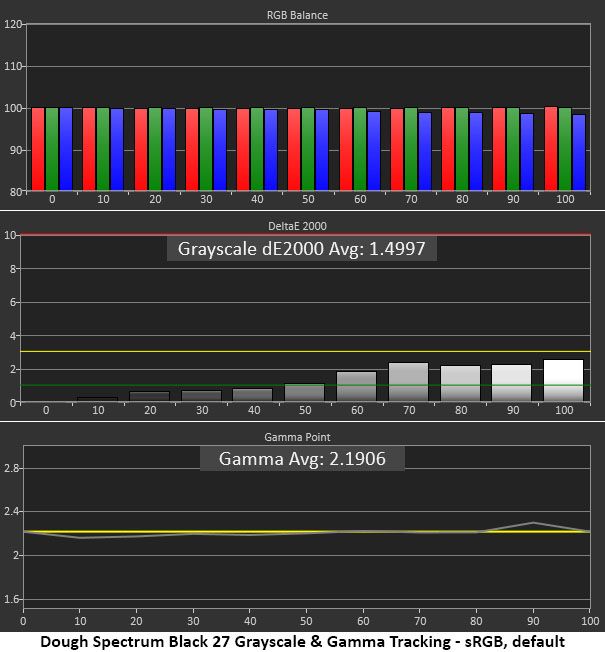Click the gamma curve point at 10

coord(80,538)
